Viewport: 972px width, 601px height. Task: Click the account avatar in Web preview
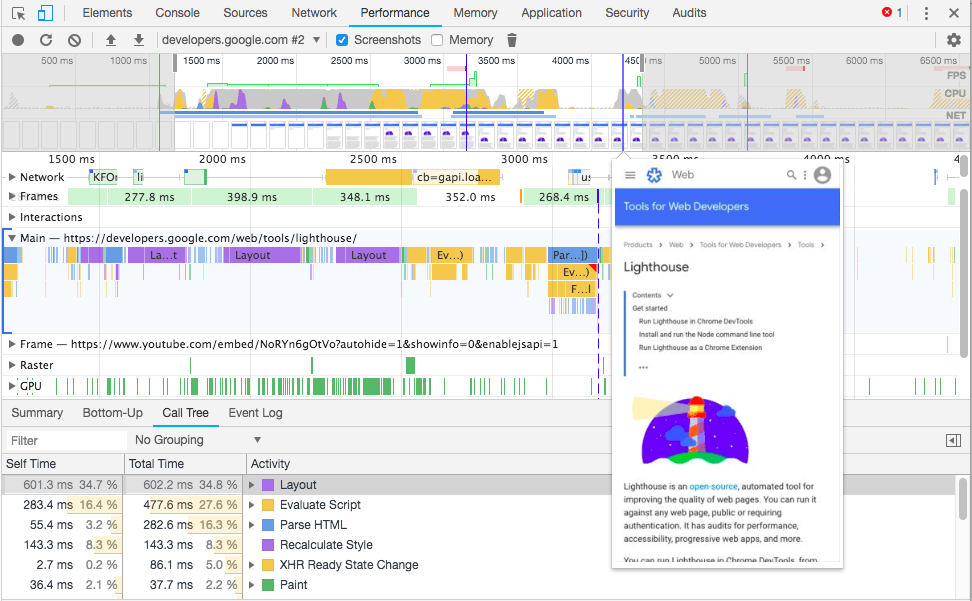tap(823, 175)
